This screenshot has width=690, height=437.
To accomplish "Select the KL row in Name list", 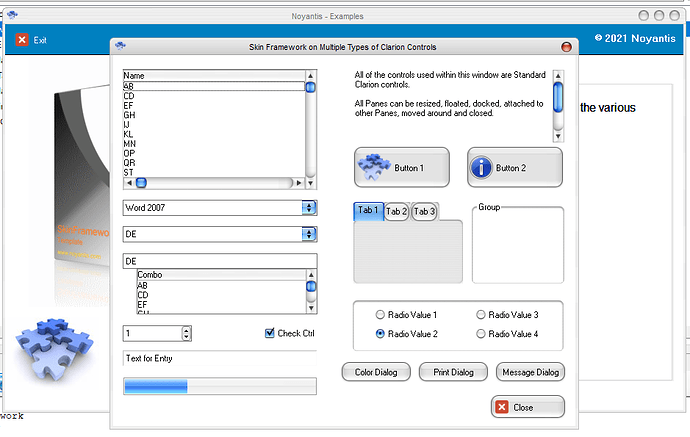I will pyautogui.click(x=214, y=134).
